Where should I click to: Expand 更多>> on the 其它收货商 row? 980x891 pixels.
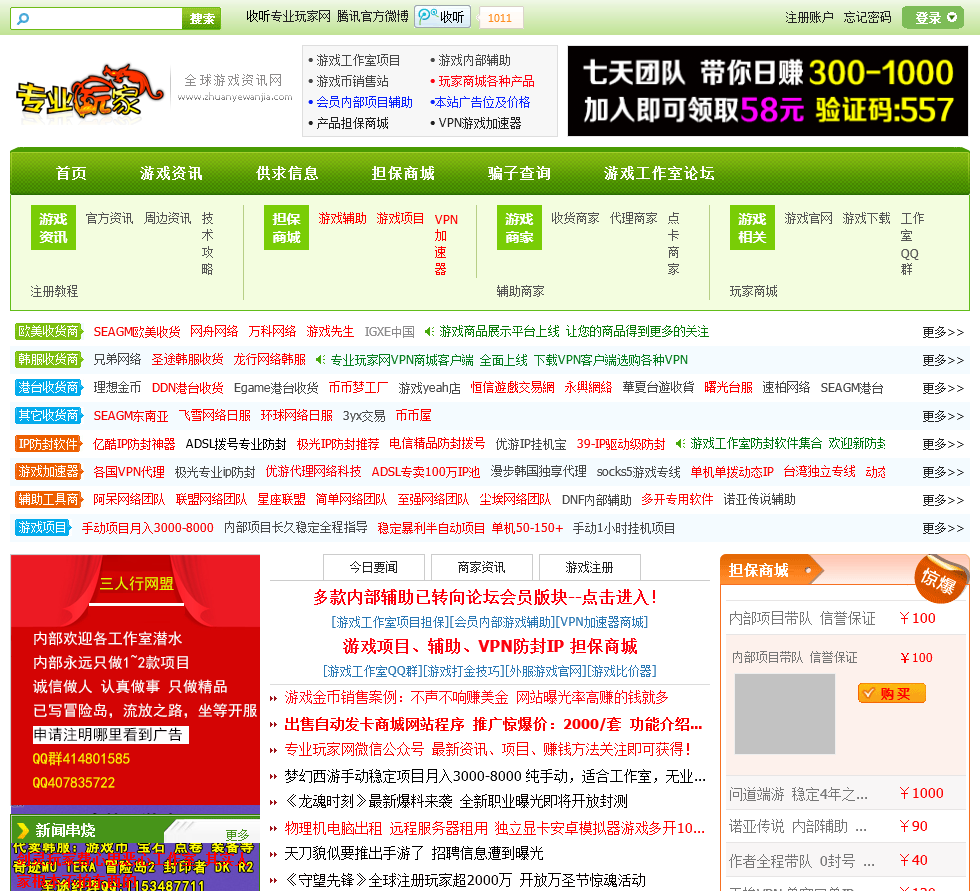[942, 416]
